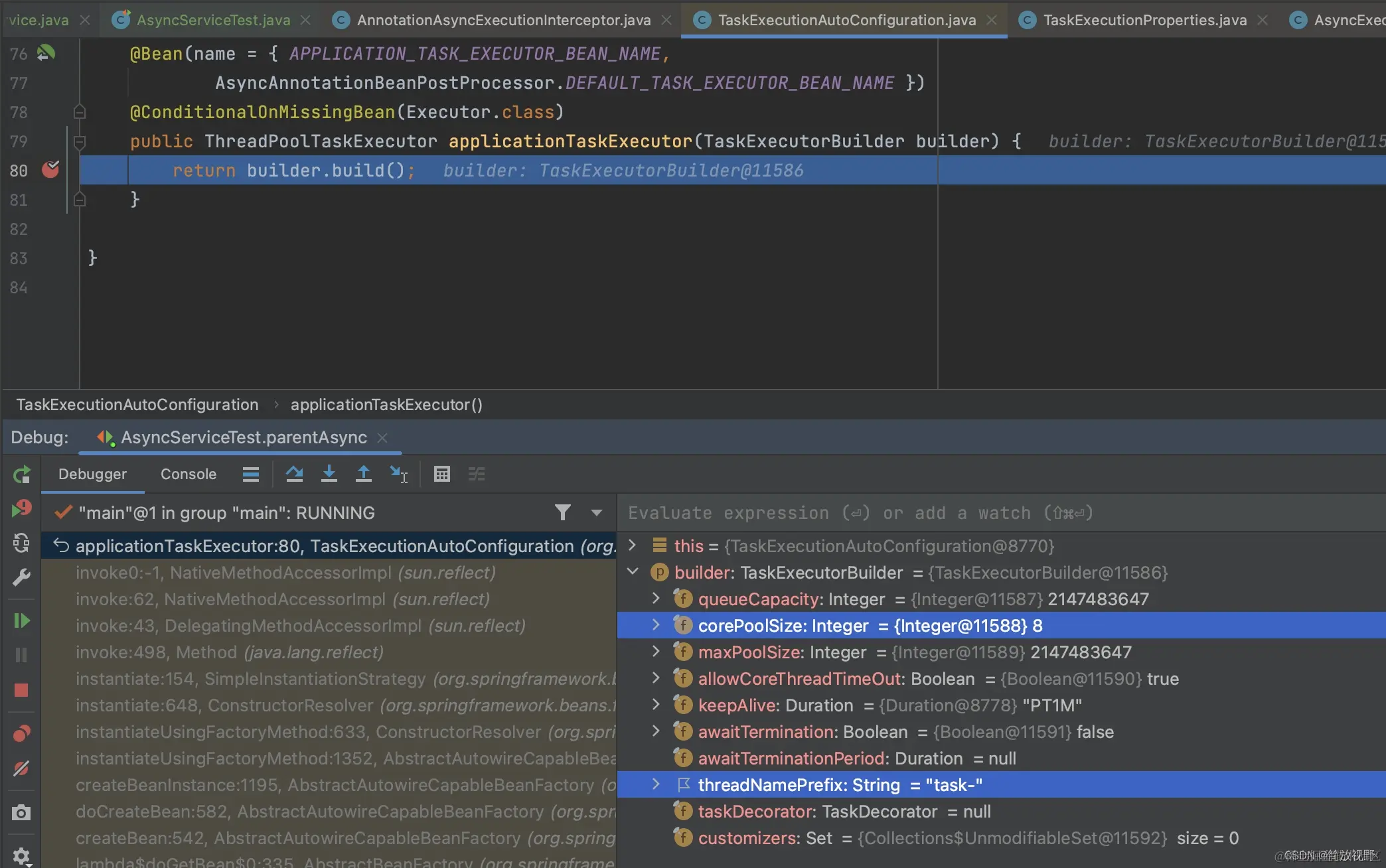
Task: Select the Step Out debugger icon
Action: [x=364, y=474]
